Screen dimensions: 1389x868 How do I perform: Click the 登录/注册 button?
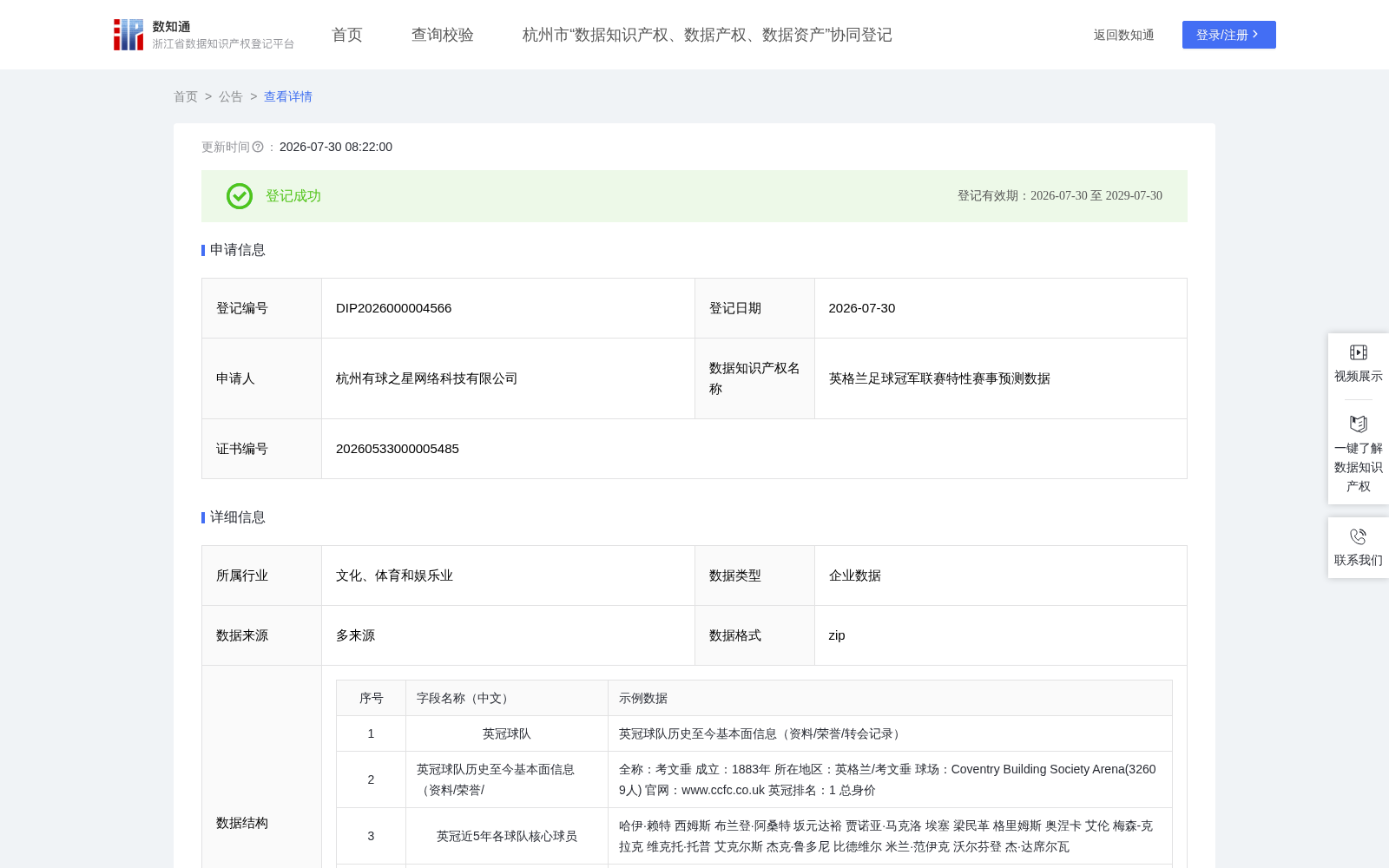(x=1229, y=35)
